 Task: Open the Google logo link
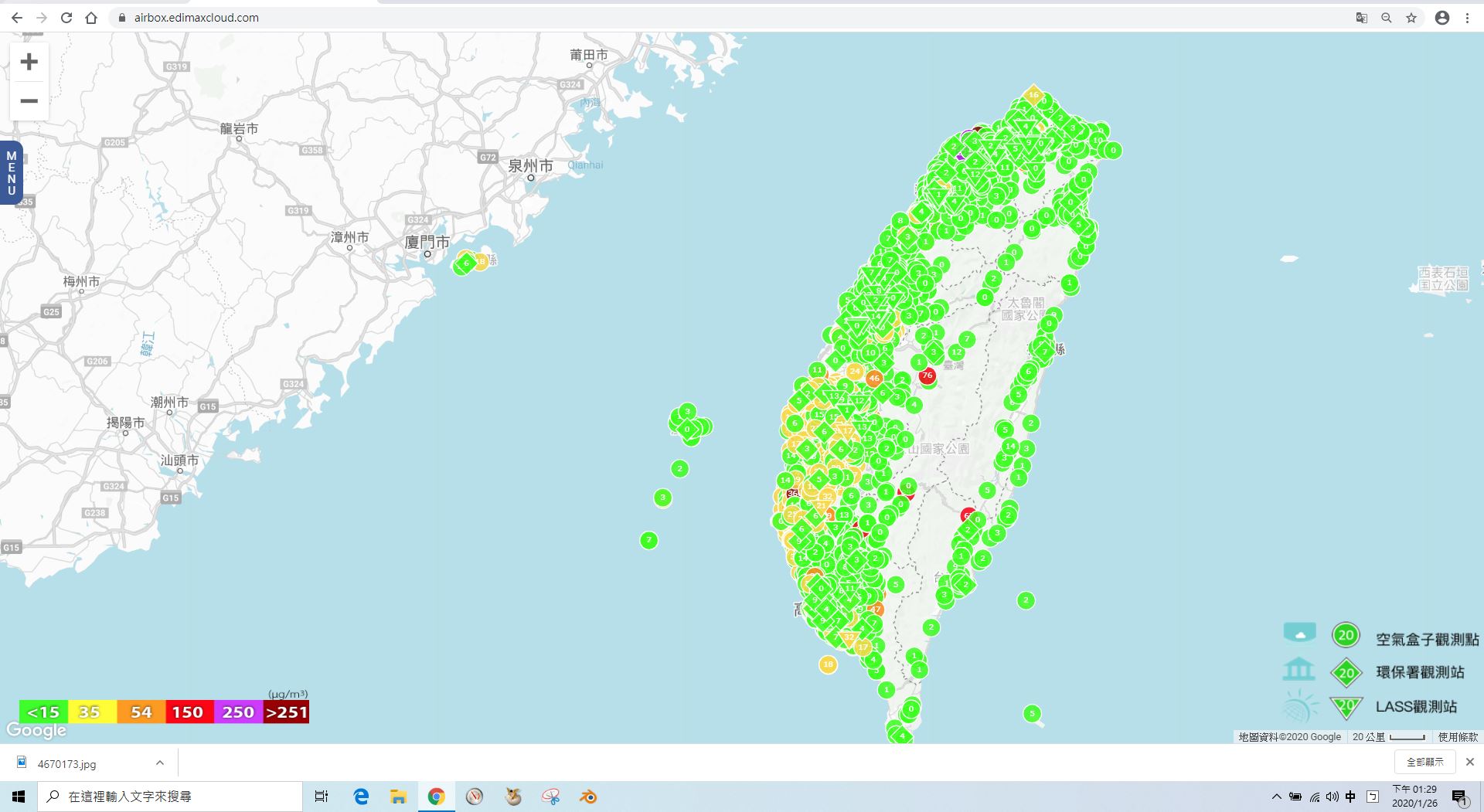tap(36, 730)
